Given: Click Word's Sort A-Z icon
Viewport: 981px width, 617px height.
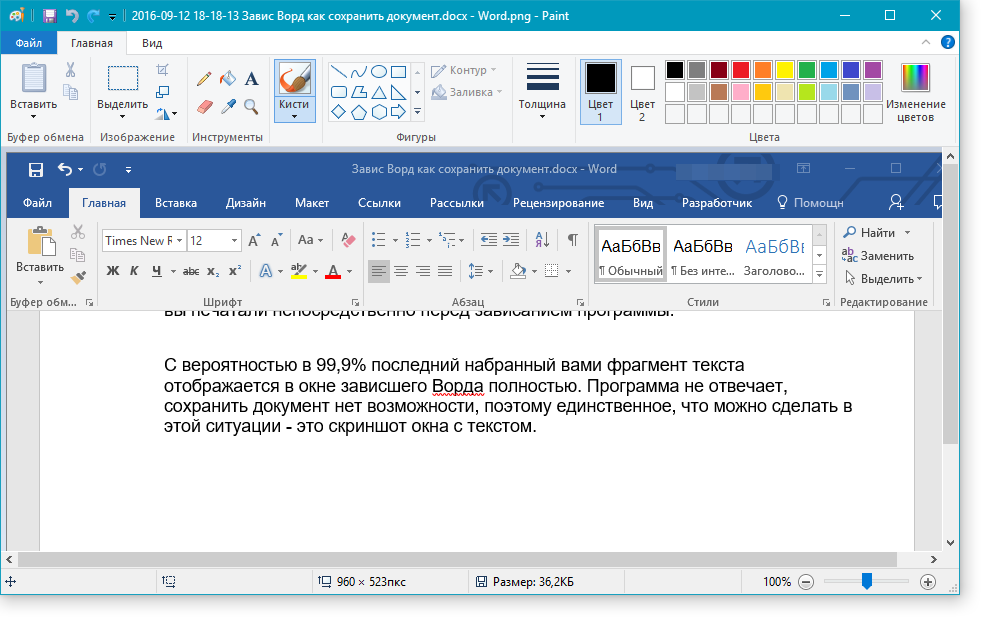Looking at the screenshot, I should point(542,240).
